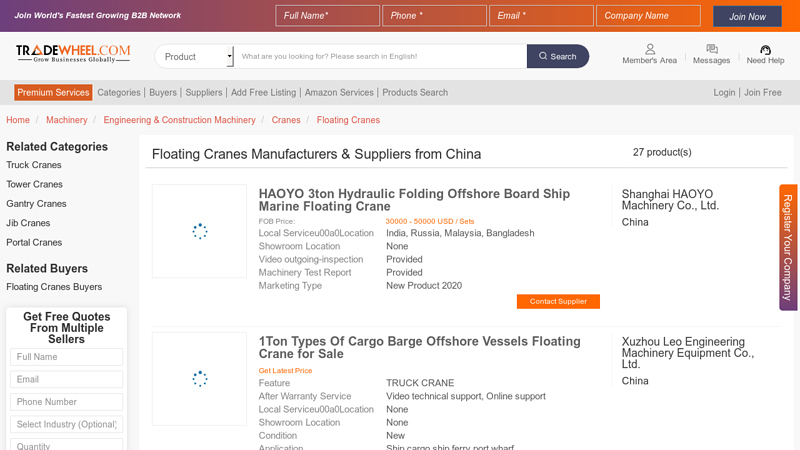Viewport: 800px width, 450px height.
Task: Click Register Your Company side tab
Action: click(x=788, y=247)
